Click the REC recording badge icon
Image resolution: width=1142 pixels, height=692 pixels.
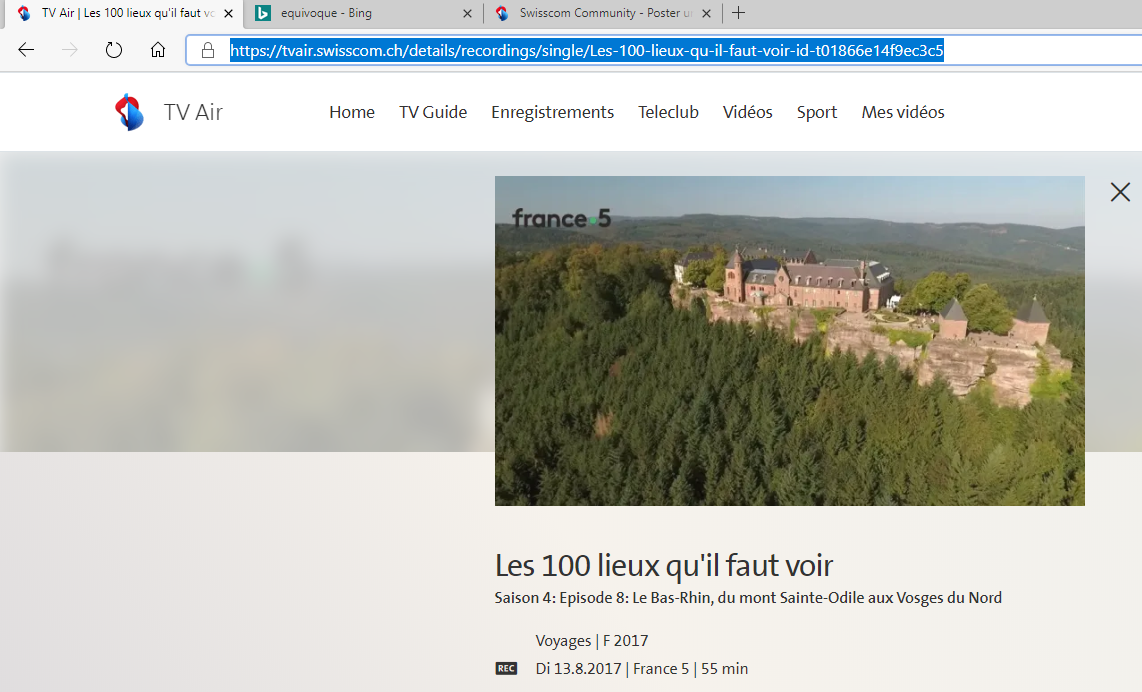coord(506,669)
